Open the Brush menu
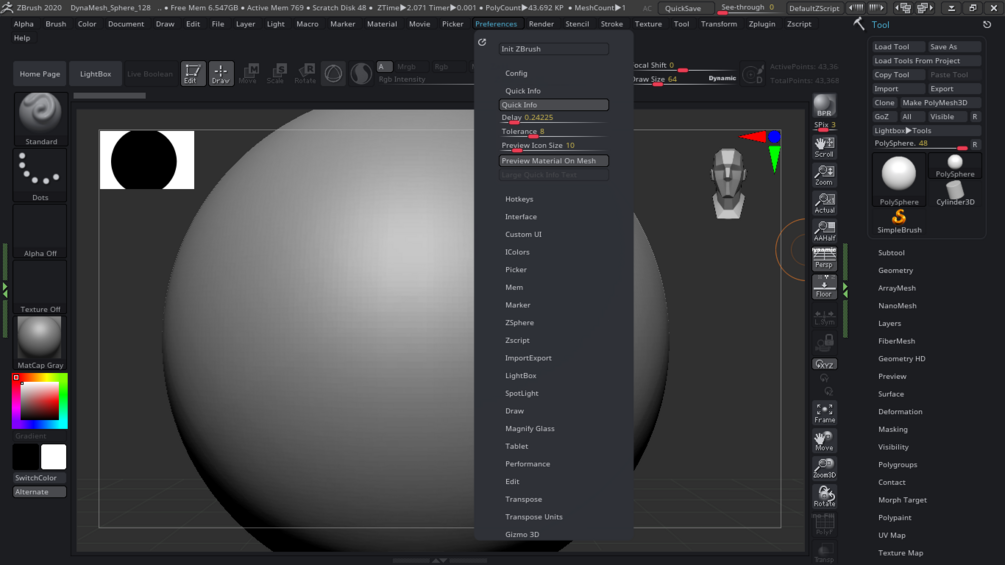This screenshot has width=1005, height=565. (56, 24)
